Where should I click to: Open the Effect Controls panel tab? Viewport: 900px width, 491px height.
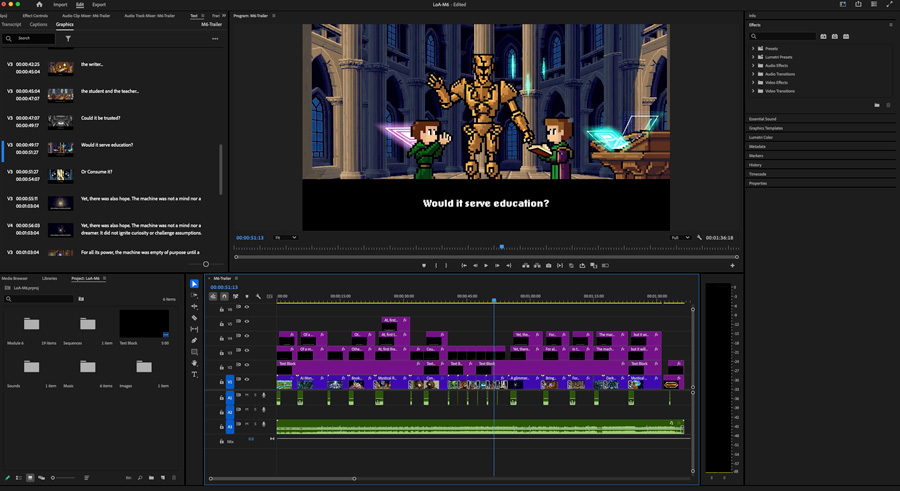35,16
